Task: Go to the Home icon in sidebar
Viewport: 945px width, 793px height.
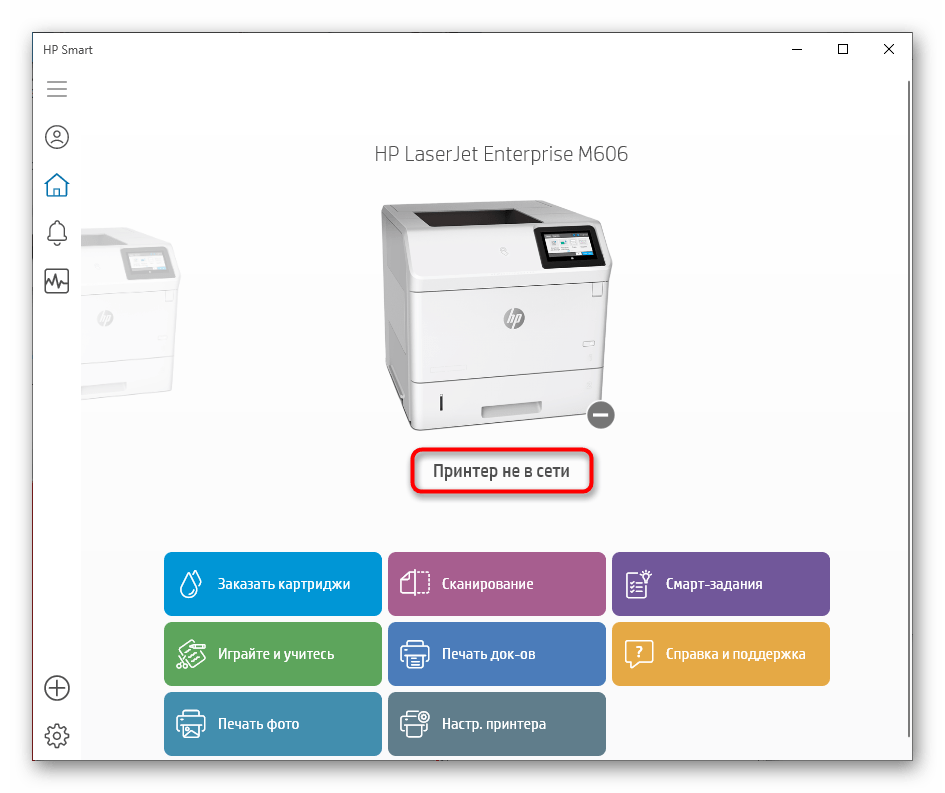Action: 57,185
